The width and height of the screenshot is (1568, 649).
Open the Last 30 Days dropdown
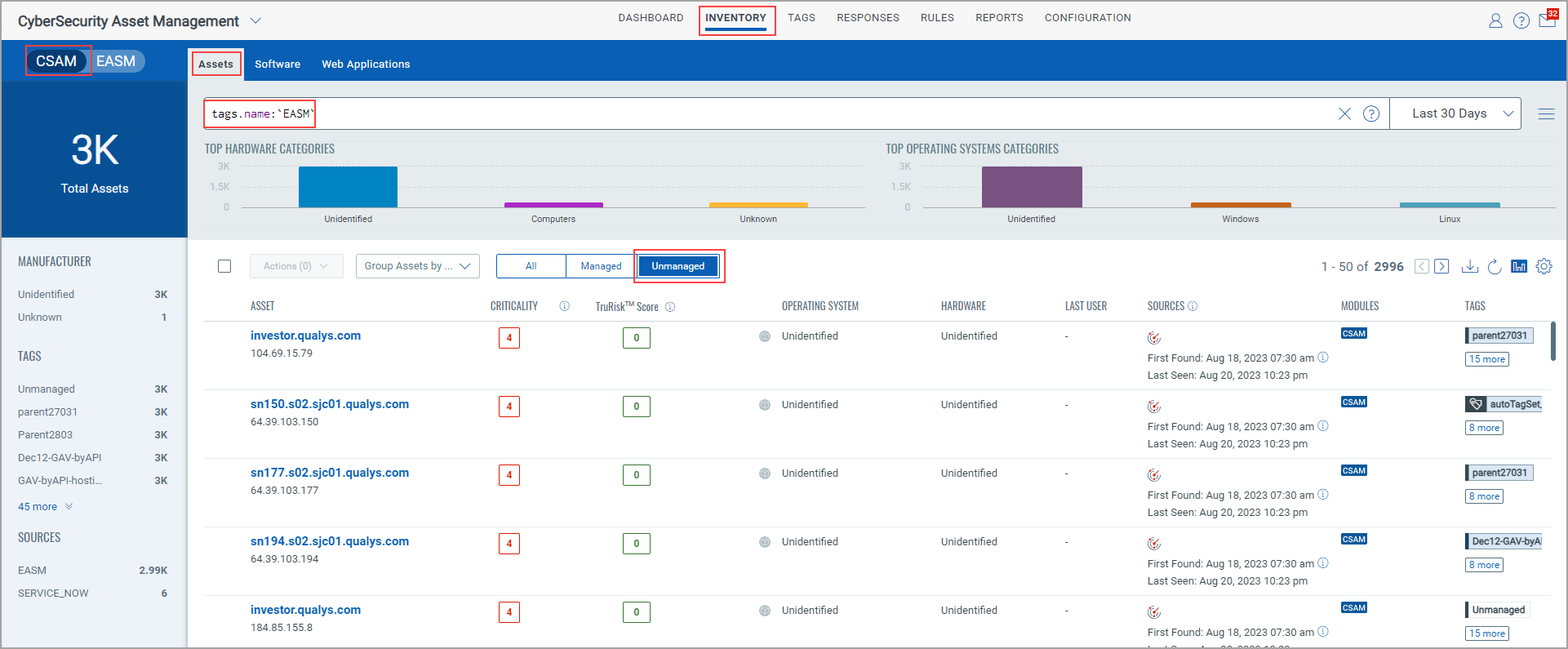pyautogui.click(x=1461, y=113)
